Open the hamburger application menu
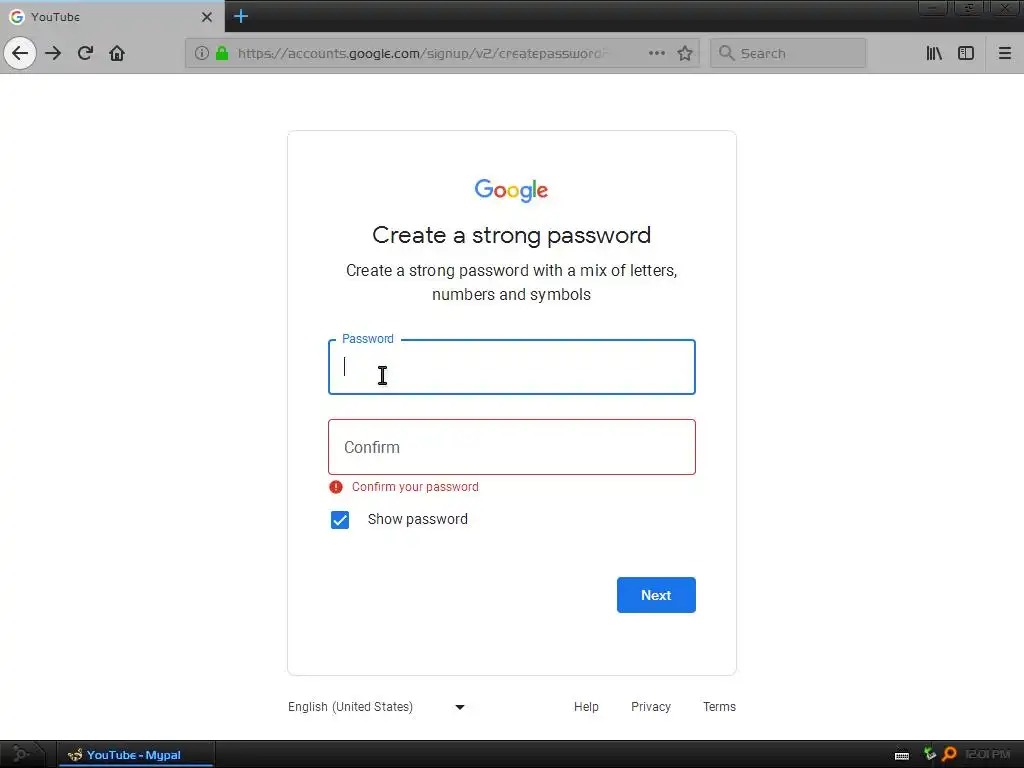Viewport: 1024px width, 768px height. click(x=1004, y=53)
